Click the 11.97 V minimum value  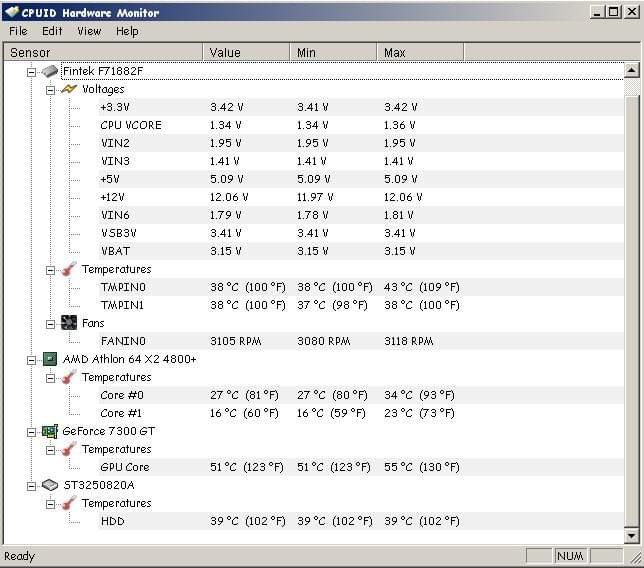click(315, 197)
